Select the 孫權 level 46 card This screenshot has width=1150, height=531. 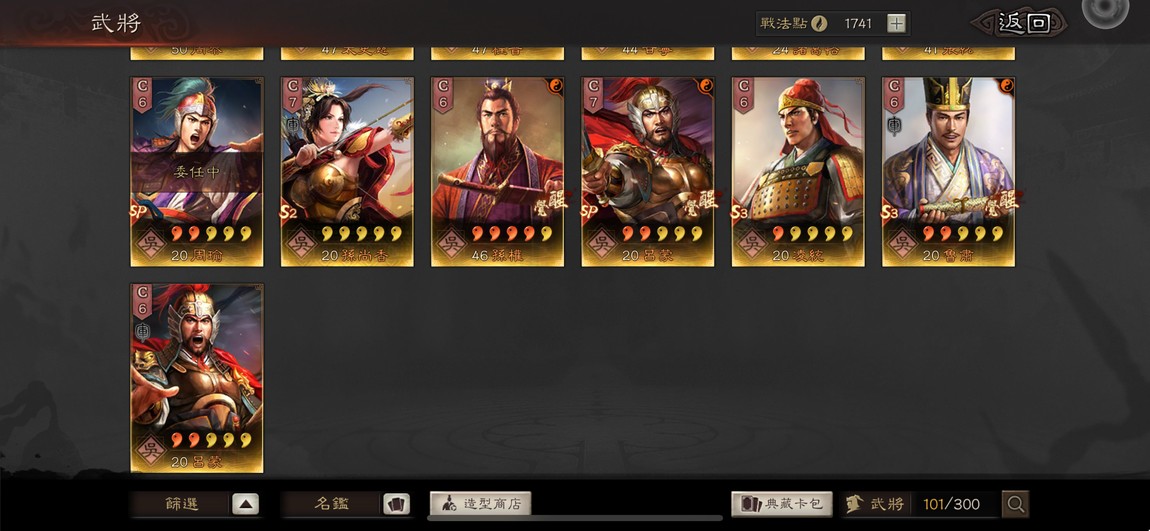497,172
